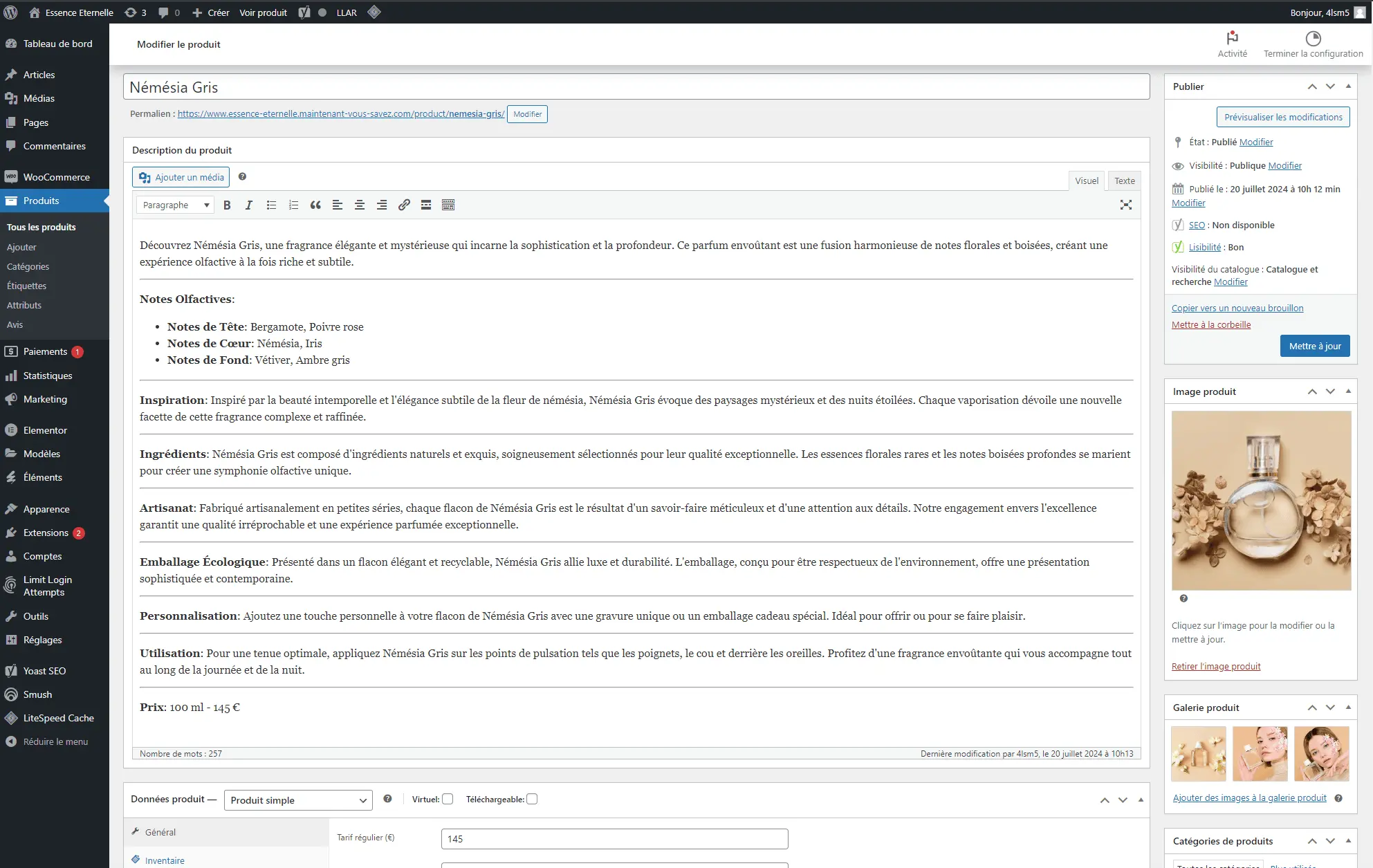
Task: Go to Catégories under Produits
Action: tap(28, 266)
